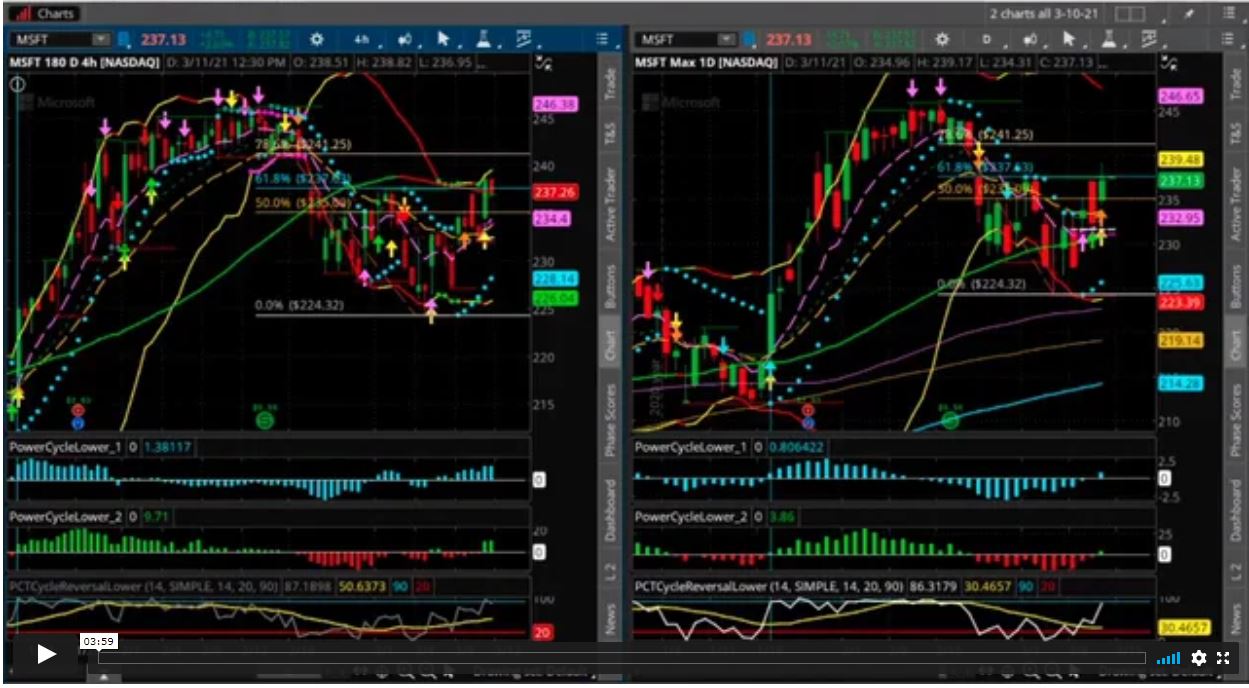This screenshot has height=688, width=1249.
Task: Open right chart settings gear
Action: pos(941,39)
